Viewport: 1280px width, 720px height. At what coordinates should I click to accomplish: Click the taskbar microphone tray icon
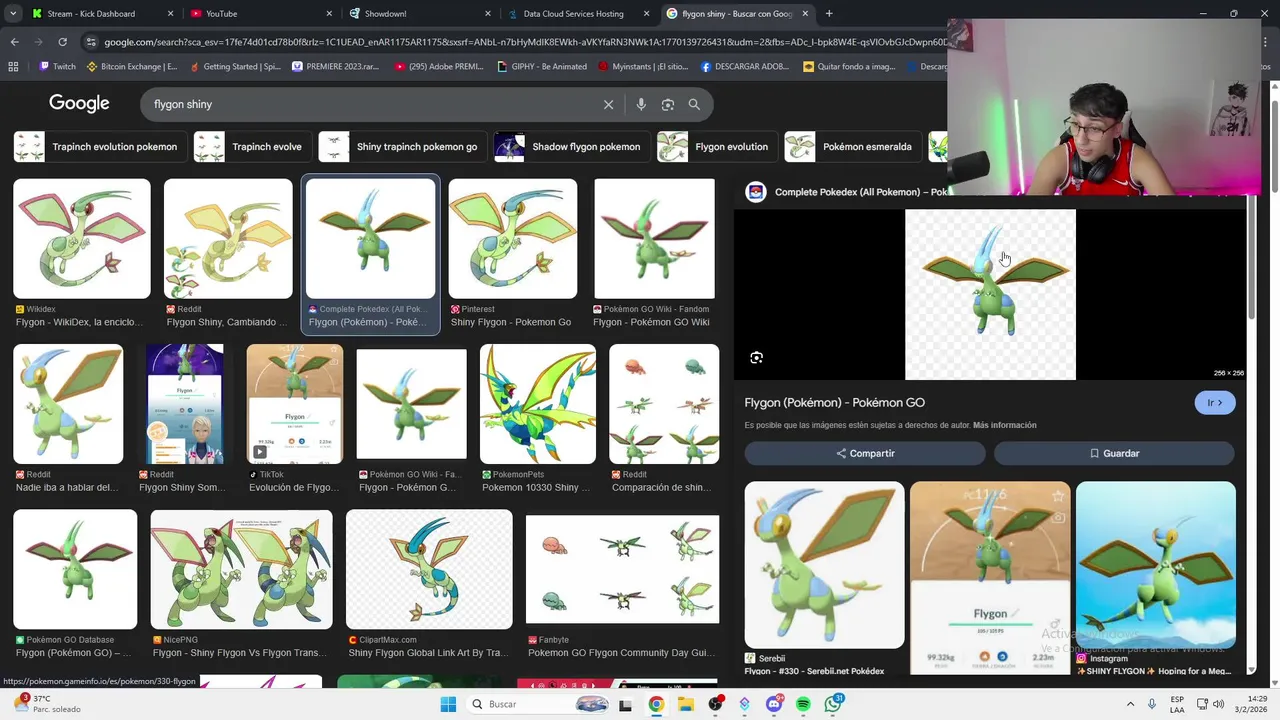1153,704
